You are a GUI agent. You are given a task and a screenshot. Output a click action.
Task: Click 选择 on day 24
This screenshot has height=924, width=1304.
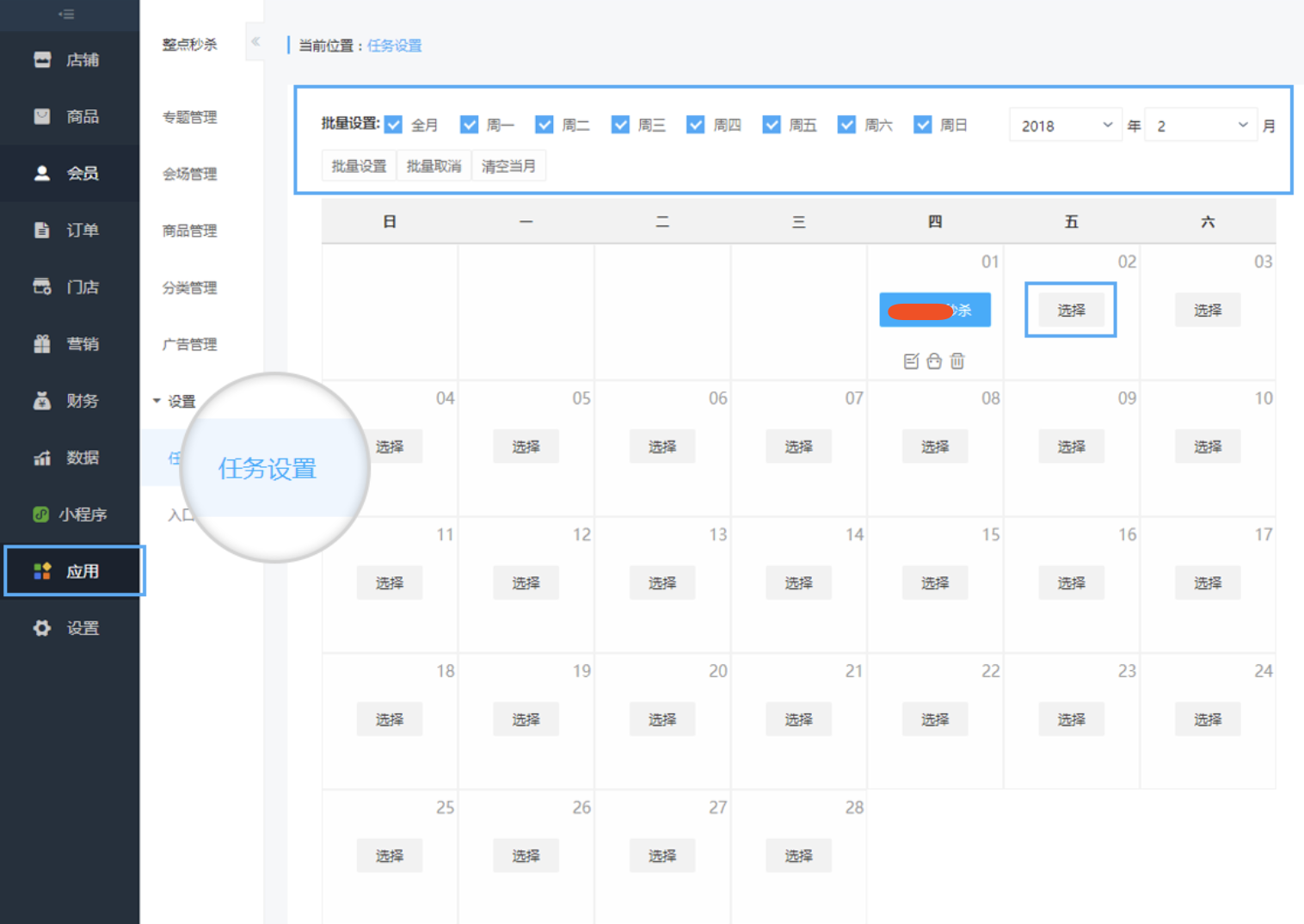pyautogui.click(x=1208, y=719)
